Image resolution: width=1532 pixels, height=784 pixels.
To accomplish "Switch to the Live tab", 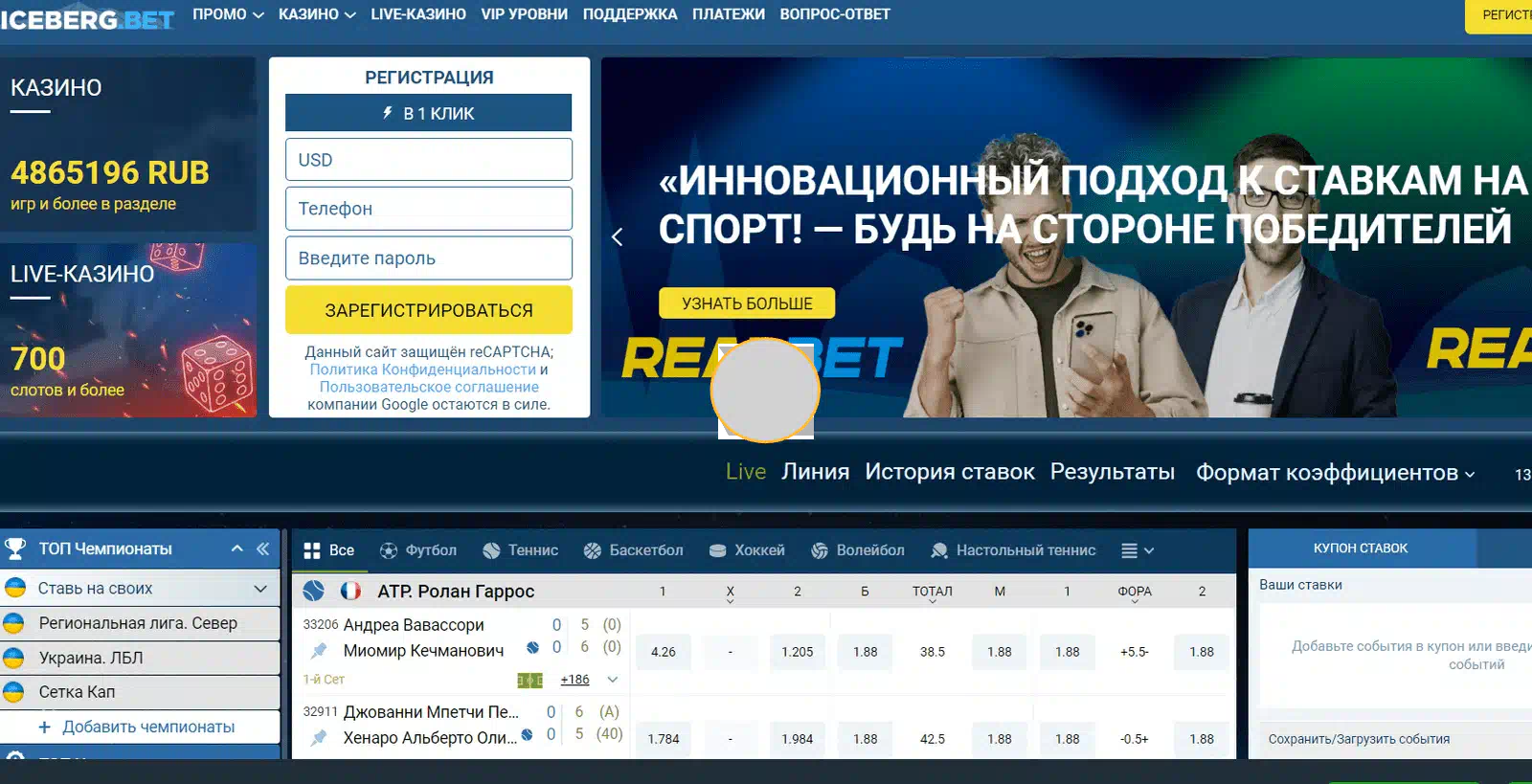I will (746, 472).
